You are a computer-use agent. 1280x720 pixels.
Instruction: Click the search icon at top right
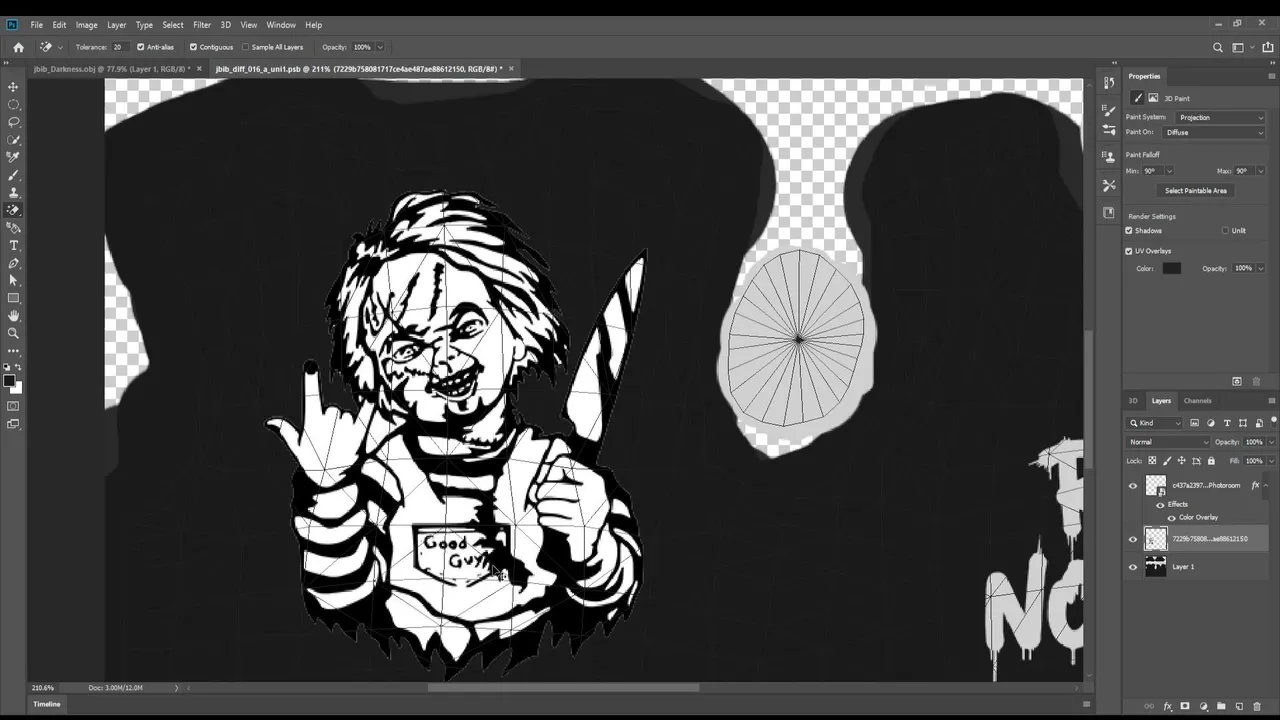(1217, 47)
